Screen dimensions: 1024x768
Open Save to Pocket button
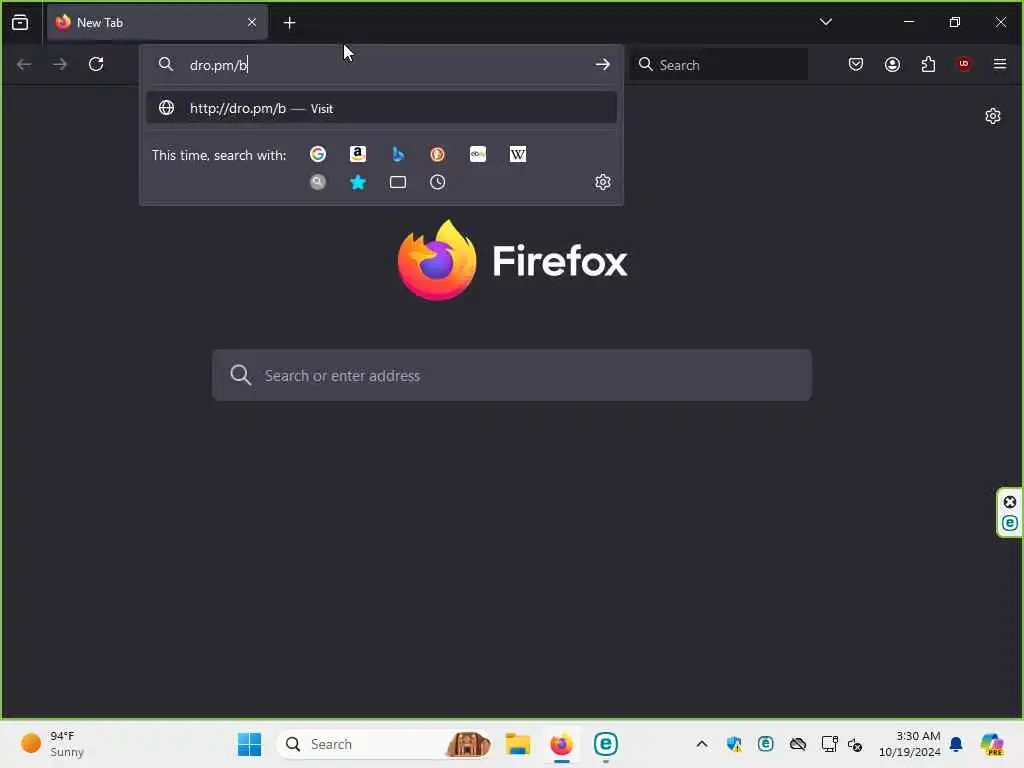(x=856, y=64)
